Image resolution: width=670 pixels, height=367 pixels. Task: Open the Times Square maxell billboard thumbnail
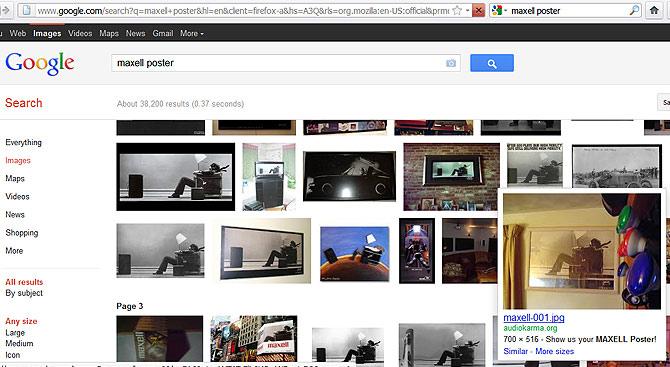click(x=254, y=338)
